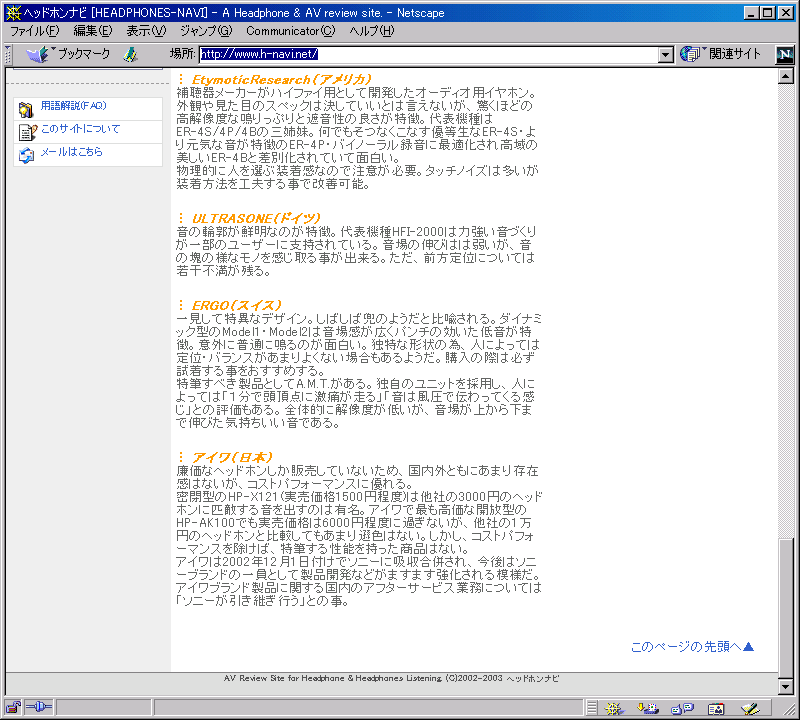
Task: Click the vertical scrollbar thumb
Action: [786, 606]
